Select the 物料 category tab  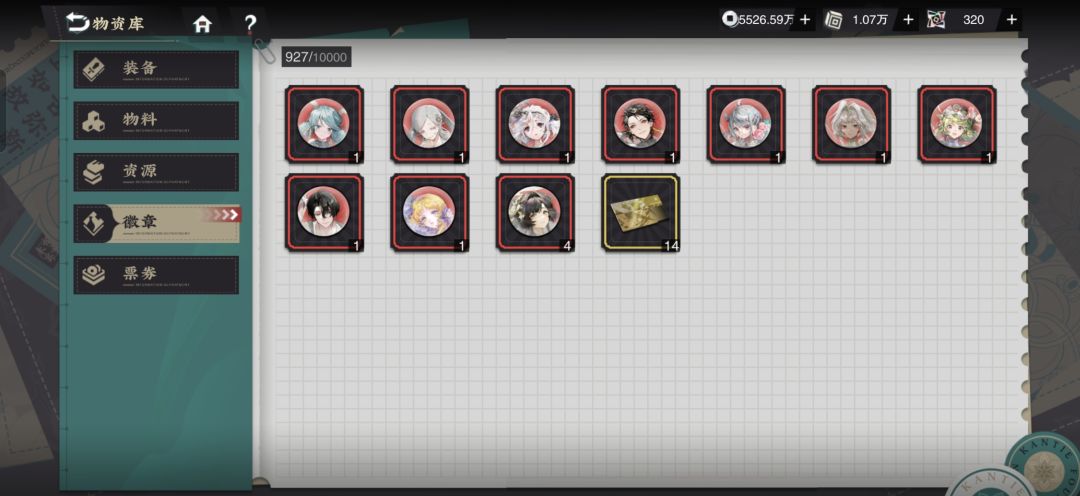click(156, 121)
